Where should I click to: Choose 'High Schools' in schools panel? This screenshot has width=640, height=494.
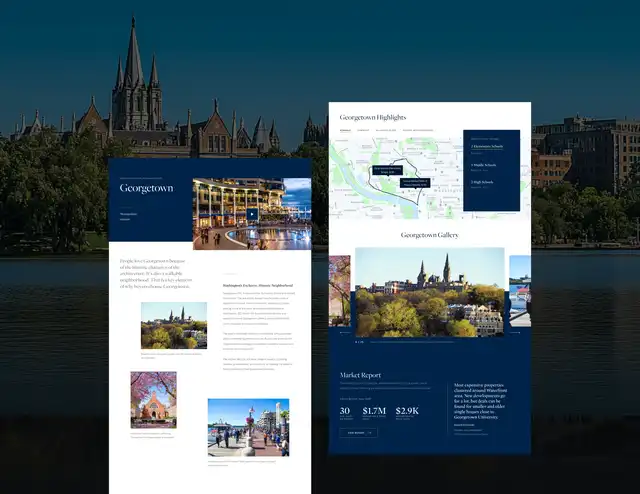click(x=482, y=182)
